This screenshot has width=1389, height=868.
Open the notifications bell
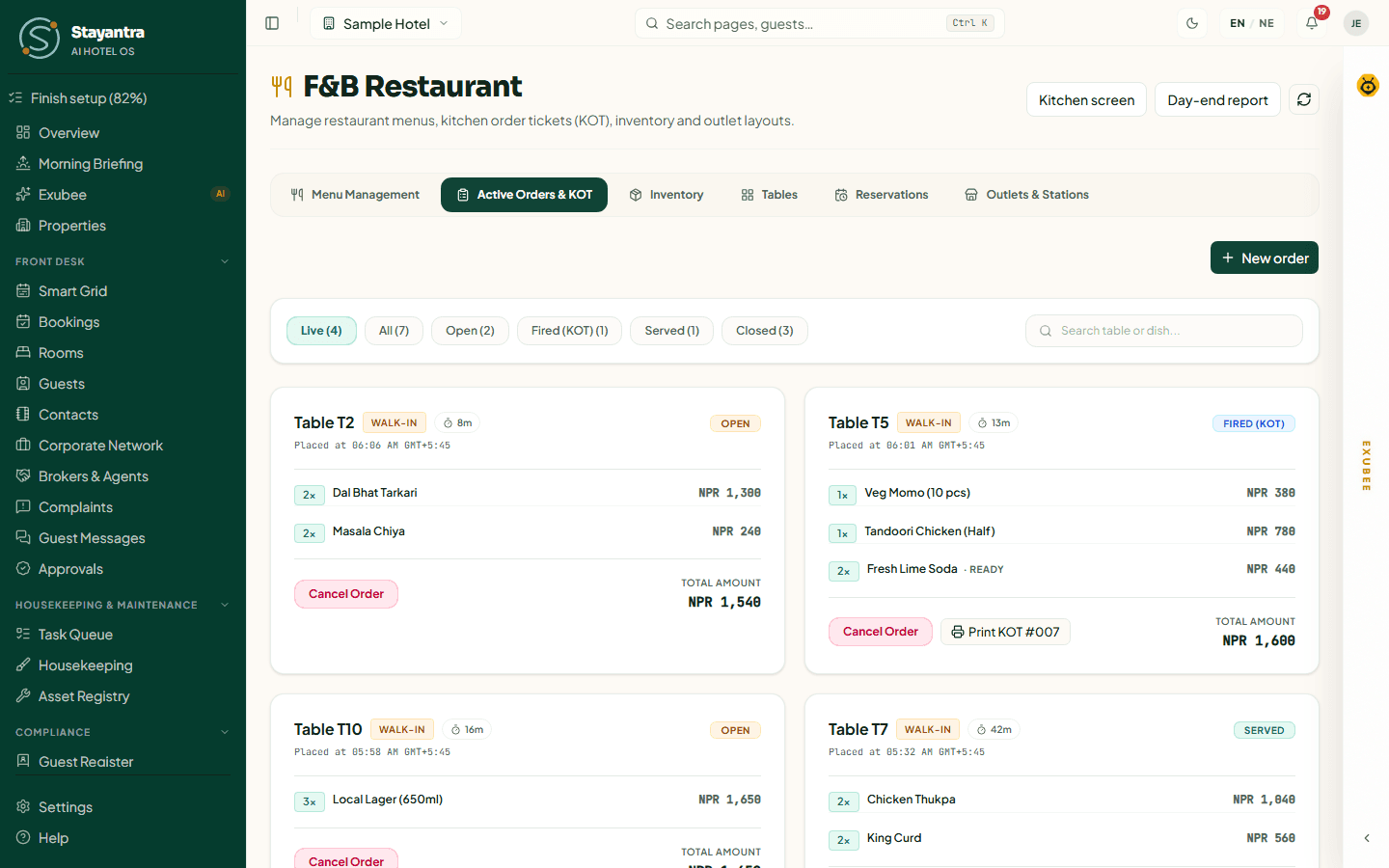[x=1312, y=23]
